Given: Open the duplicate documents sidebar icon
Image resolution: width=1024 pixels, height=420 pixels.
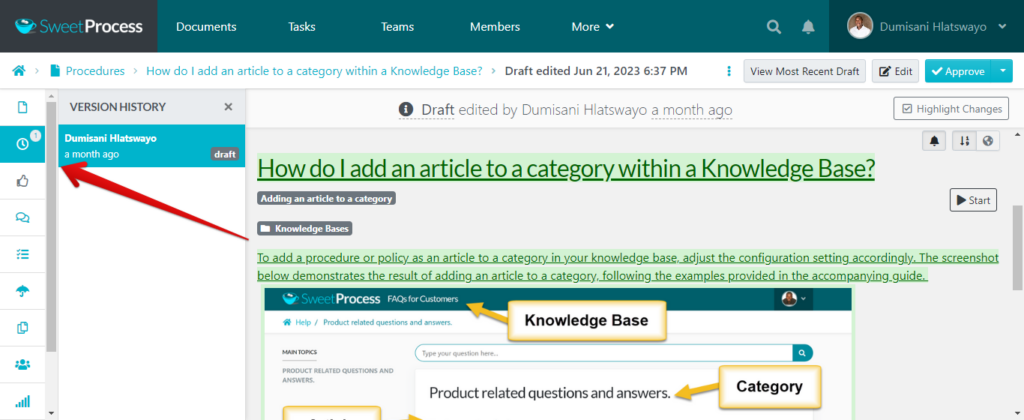Looking at the screenshot, I should pos(22,328).
